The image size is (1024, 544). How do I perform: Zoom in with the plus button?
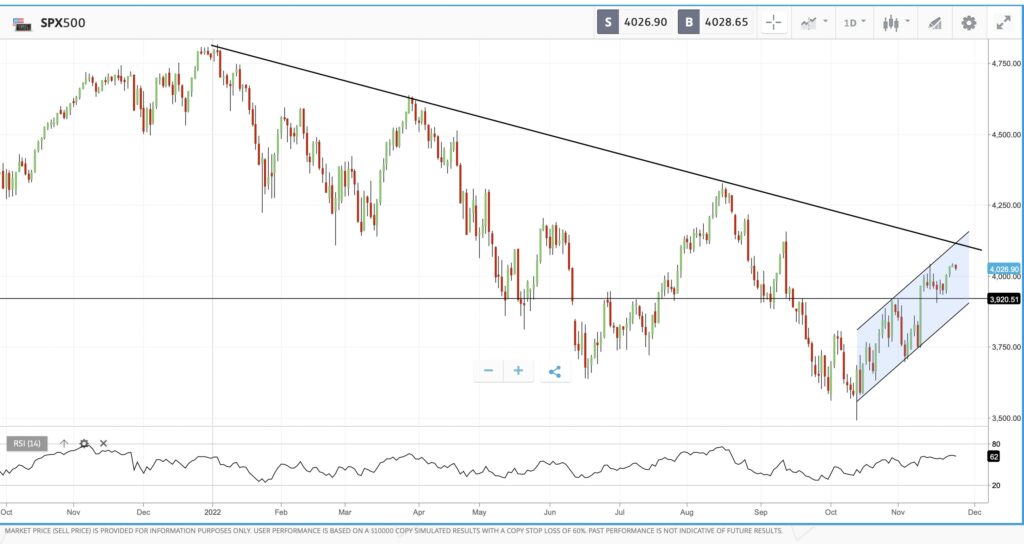pos(518,371)
